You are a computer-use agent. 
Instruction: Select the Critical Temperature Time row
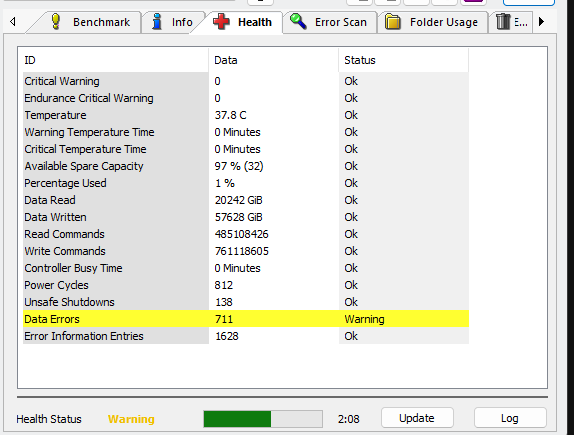(x=246, y=149)
